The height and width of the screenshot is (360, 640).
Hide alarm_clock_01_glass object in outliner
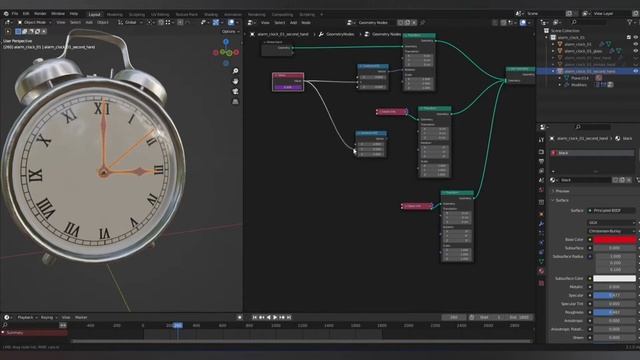[636, 51]
